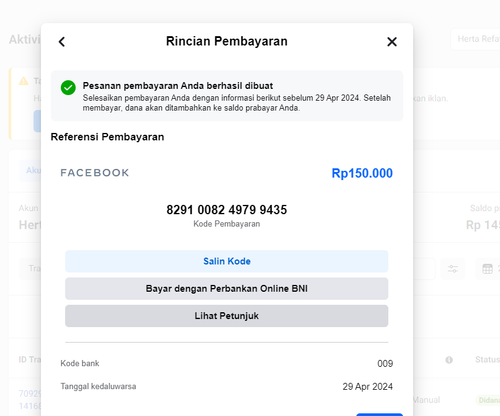Click the blue Rp150.000 amount
Image resolution: width=500 pixels, height=416 pixels.
click(362, 173)
